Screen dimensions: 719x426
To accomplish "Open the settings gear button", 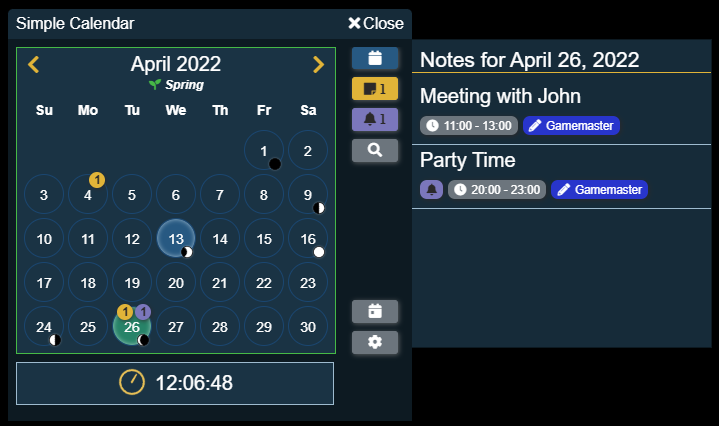I will point(375,342).
